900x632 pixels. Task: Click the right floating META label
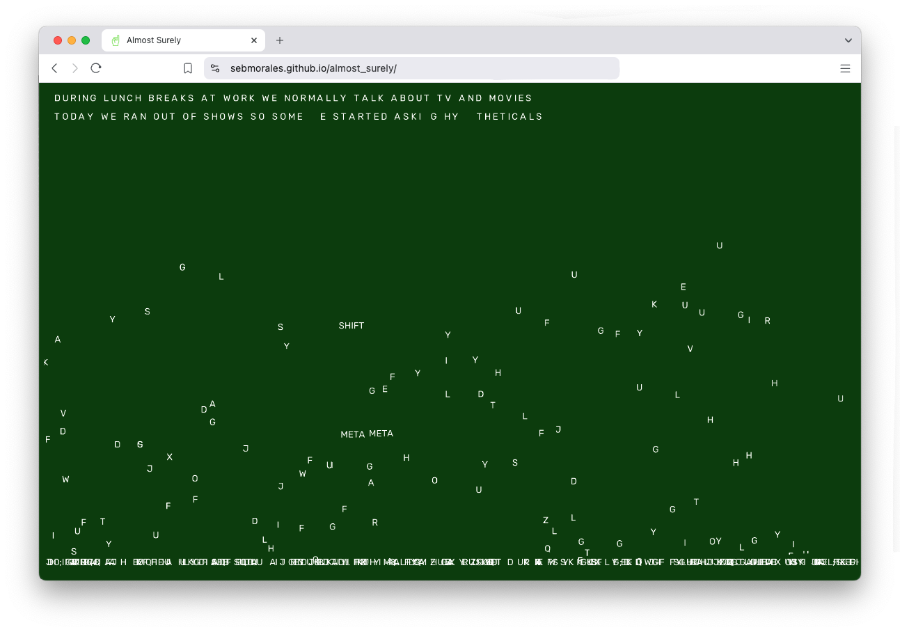tap(381, 434)
